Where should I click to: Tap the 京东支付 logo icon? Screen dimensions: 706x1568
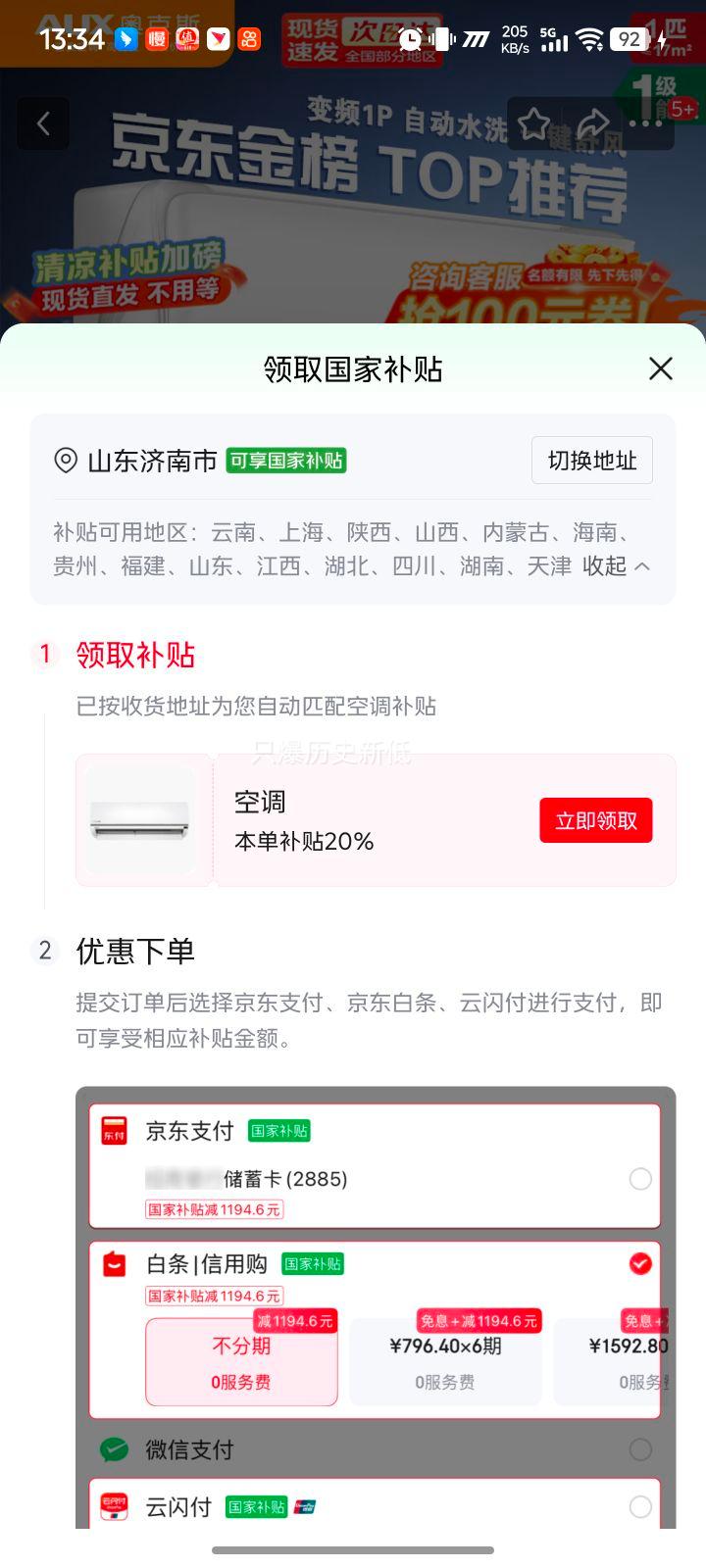coord(115,1131)
